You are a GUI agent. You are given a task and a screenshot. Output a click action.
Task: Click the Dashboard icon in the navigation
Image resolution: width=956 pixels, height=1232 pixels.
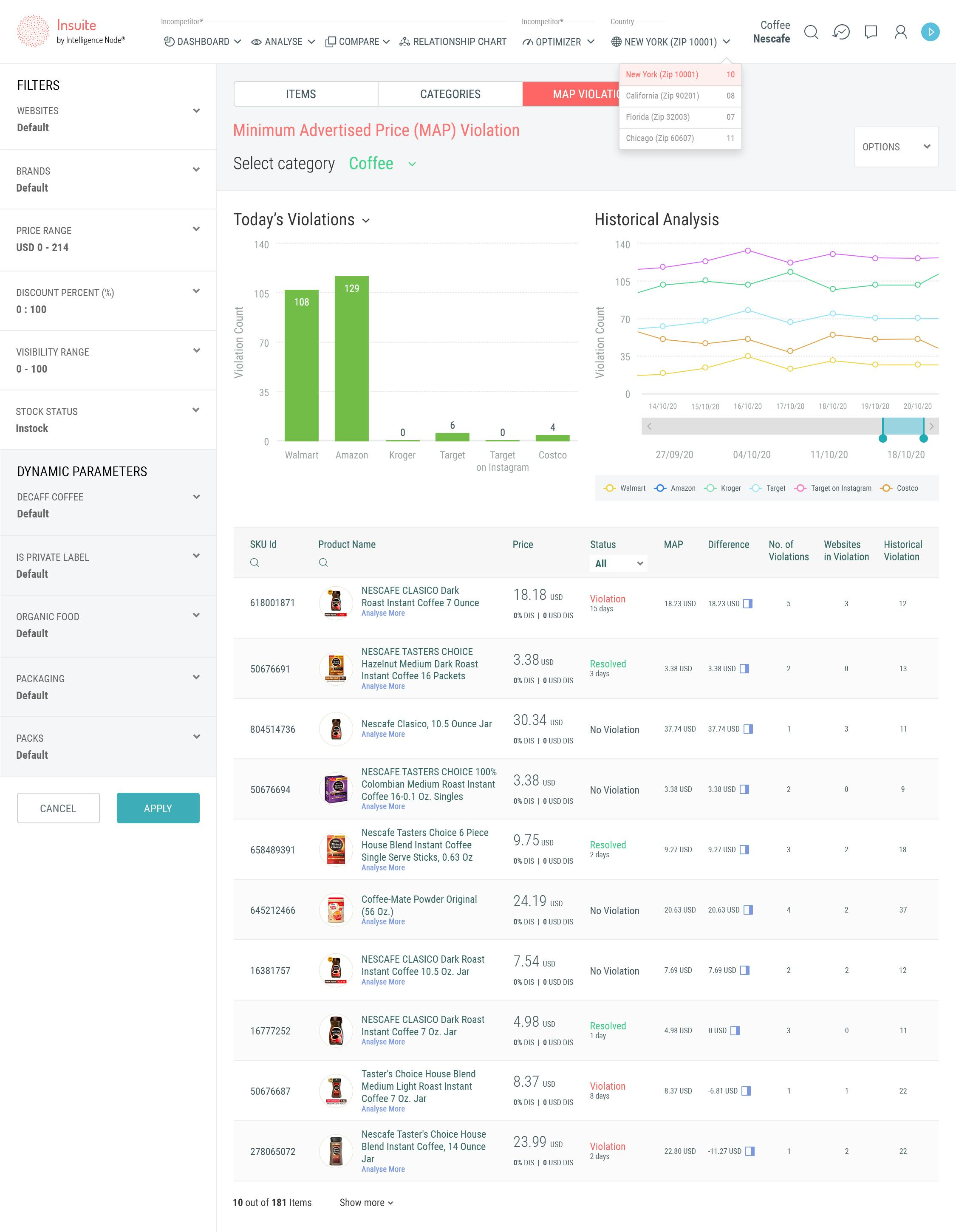click(168, 41)
